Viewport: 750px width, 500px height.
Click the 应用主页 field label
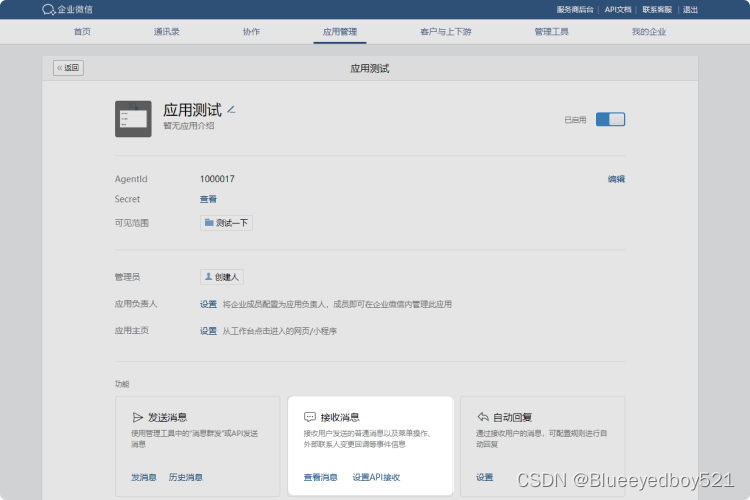click(132, 331)
